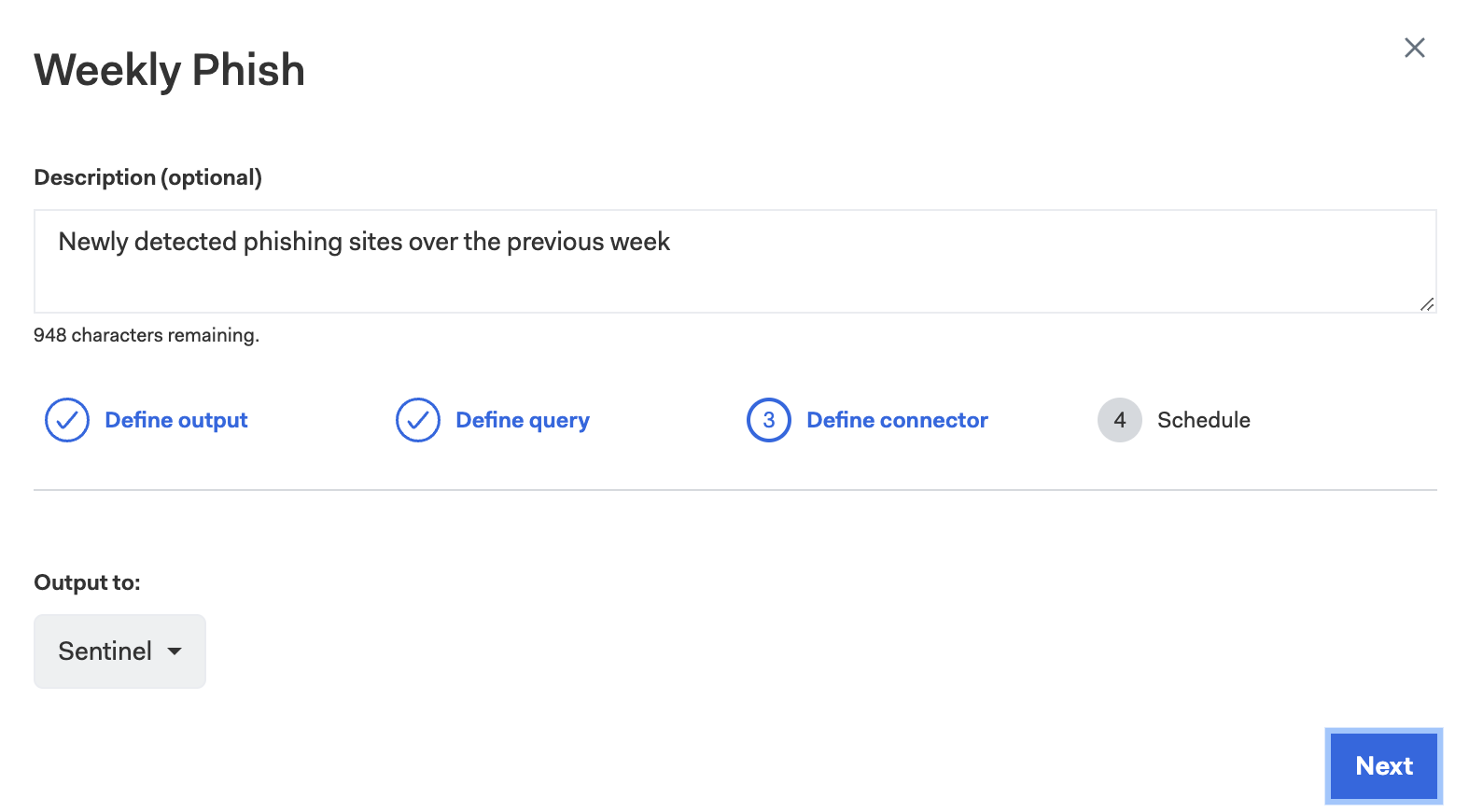The image size is (1469, 812).
Task: Go back to Define output step
Action: pyautogui.click(x=176, y=420)
